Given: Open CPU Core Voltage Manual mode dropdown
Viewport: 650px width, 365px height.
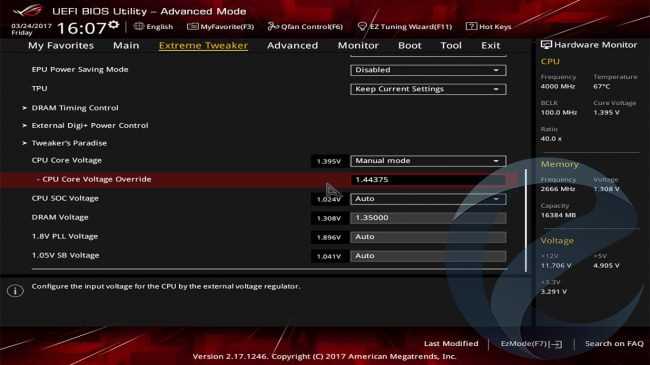Looking at the screenshot, I should click(x=428, y=161).
